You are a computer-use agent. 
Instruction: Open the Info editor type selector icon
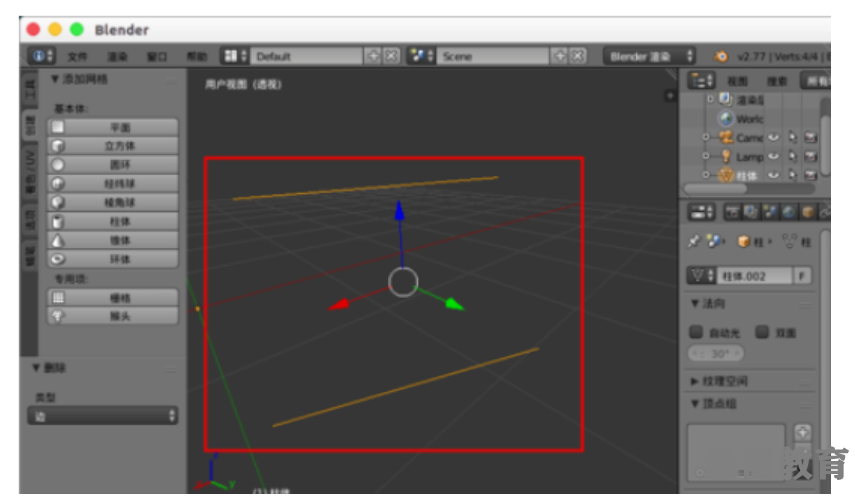pos(43,56)
